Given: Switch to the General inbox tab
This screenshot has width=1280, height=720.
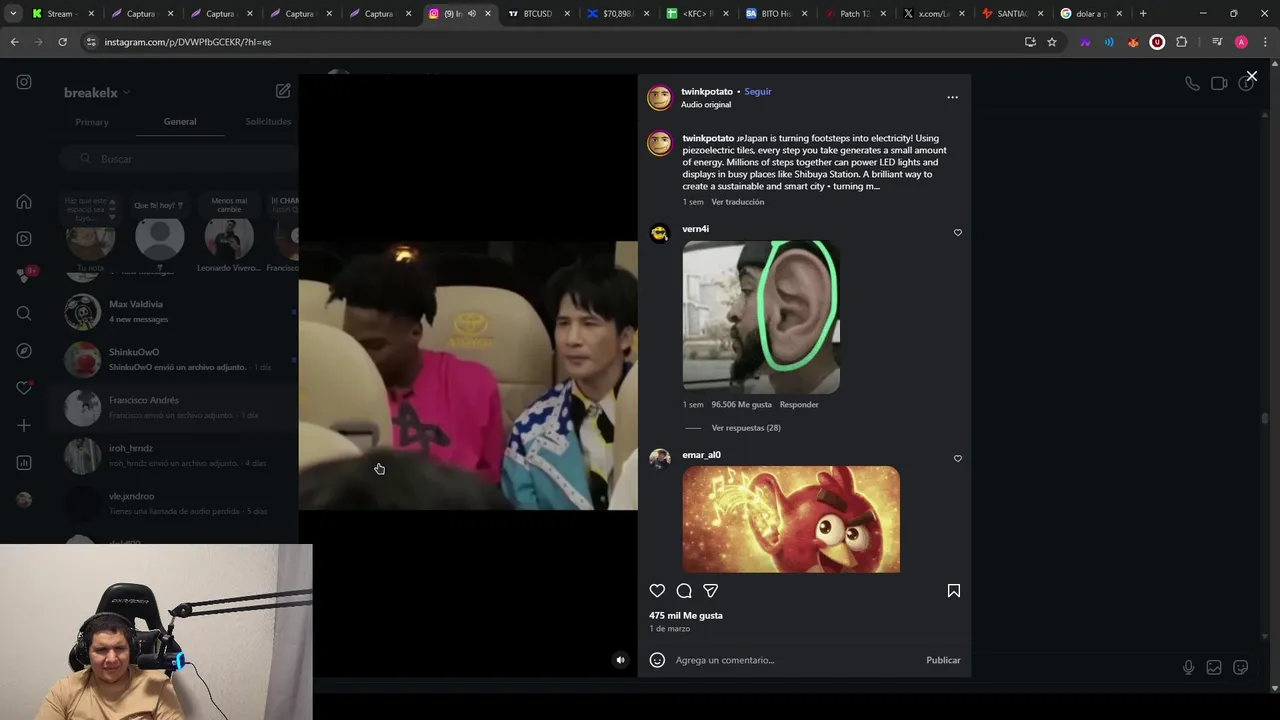Looking at the screenshot, I should pos(180,122).
